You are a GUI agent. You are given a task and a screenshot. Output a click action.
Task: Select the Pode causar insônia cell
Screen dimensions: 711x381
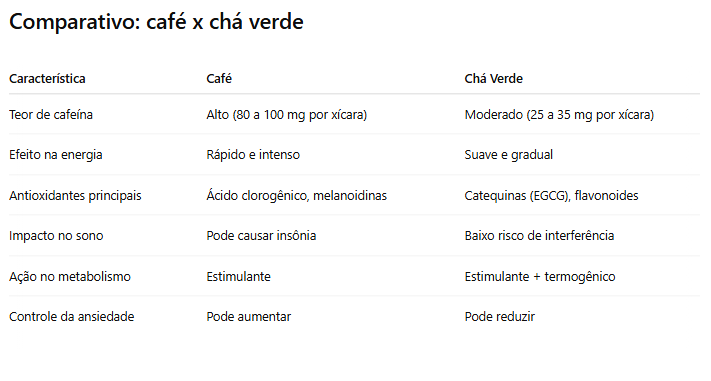pos(261,236)
